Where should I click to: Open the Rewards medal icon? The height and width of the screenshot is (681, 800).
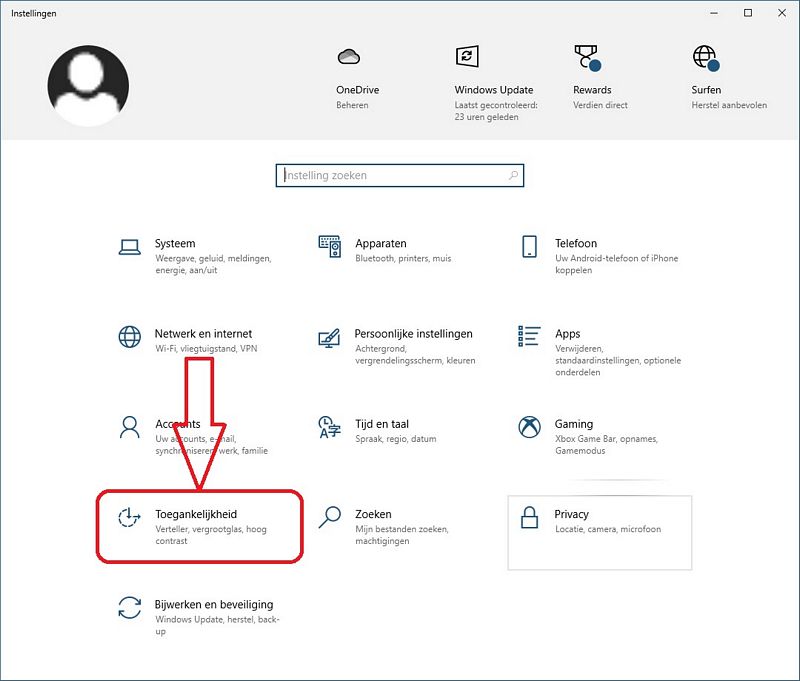pos(587,57)
